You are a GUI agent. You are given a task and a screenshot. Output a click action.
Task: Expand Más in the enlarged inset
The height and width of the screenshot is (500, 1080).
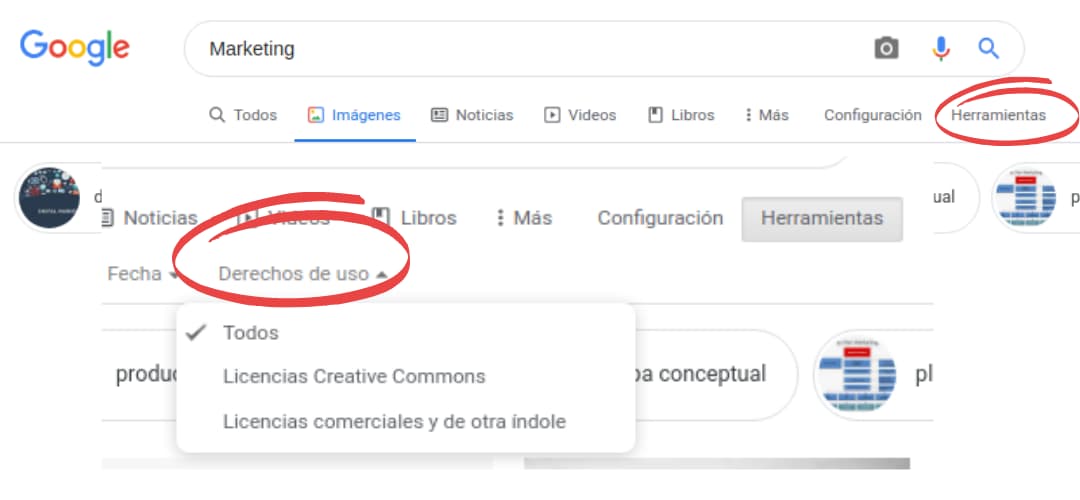point(524,218)
